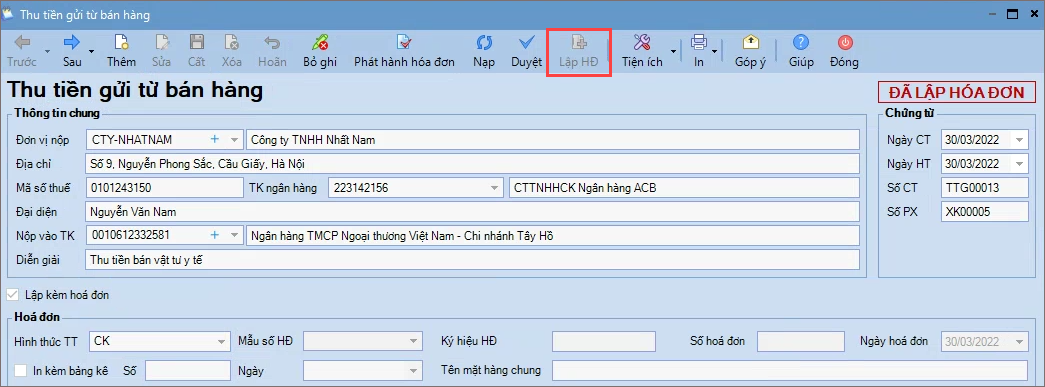The height and width of the screenshot is (387, 1045).
Task: Expand the Trước button dropdown arrow
Action: coord(47,51)
